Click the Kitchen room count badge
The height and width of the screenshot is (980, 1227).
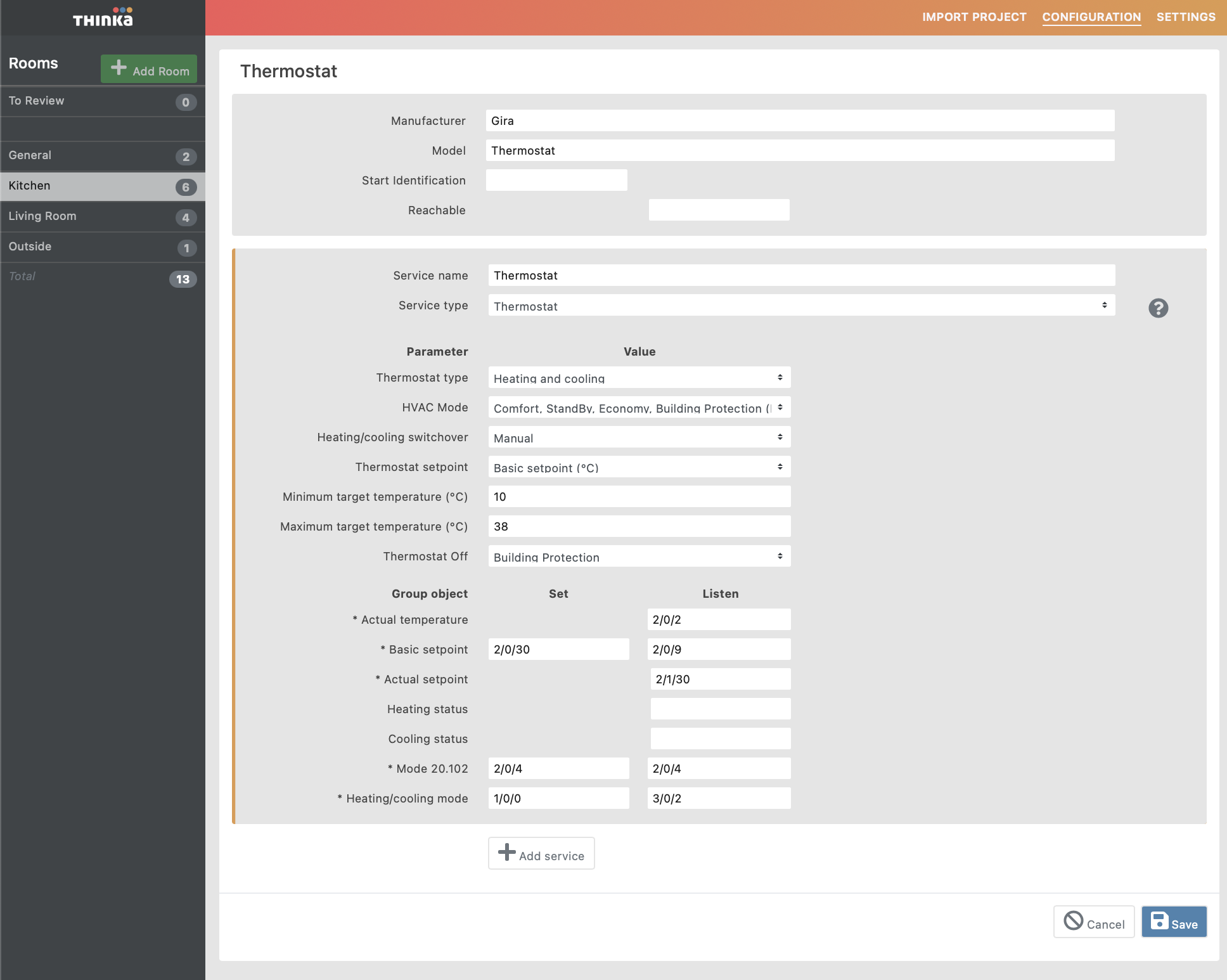(x=186, y=187)
